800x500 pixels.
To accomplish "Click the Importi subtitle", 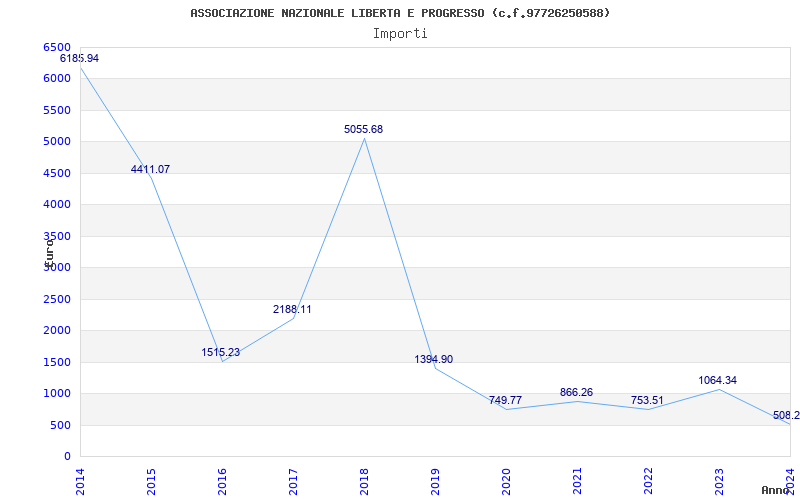I will (x=400, y=34).
